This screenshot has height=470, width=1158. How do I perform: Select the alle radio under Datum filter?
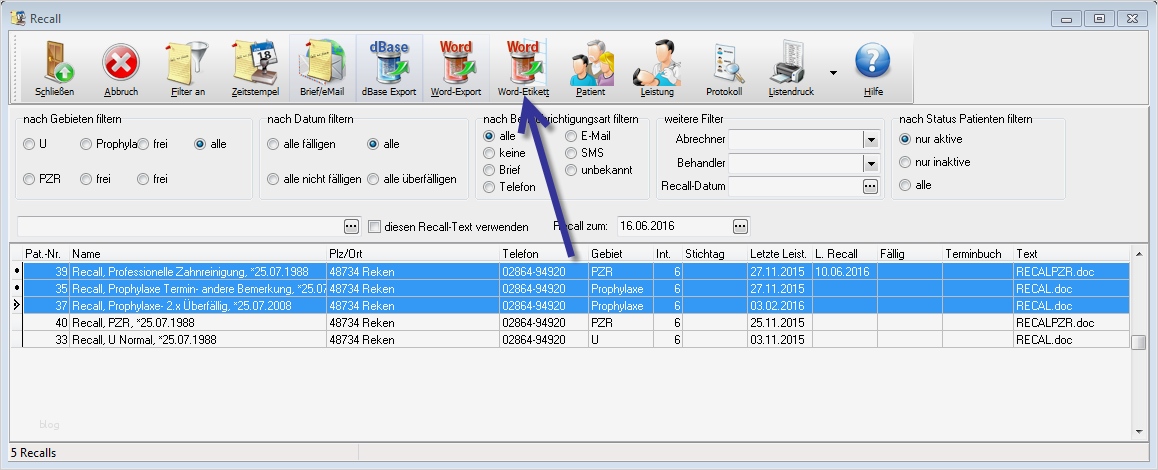click(373, 144)
